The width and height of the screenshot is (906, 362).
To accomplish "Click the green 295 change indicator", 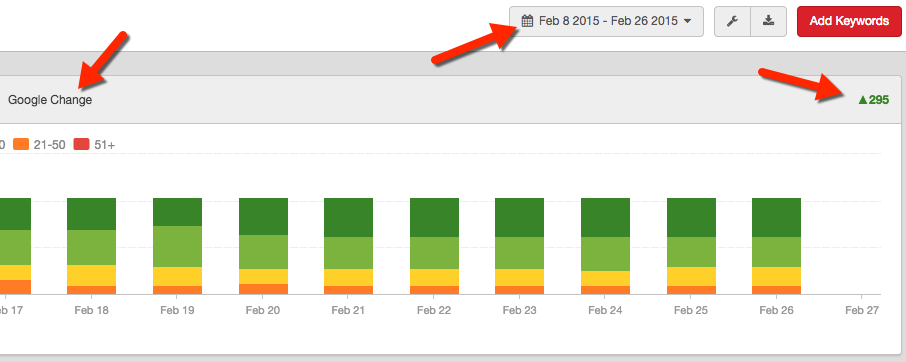I will pos(874,100).
